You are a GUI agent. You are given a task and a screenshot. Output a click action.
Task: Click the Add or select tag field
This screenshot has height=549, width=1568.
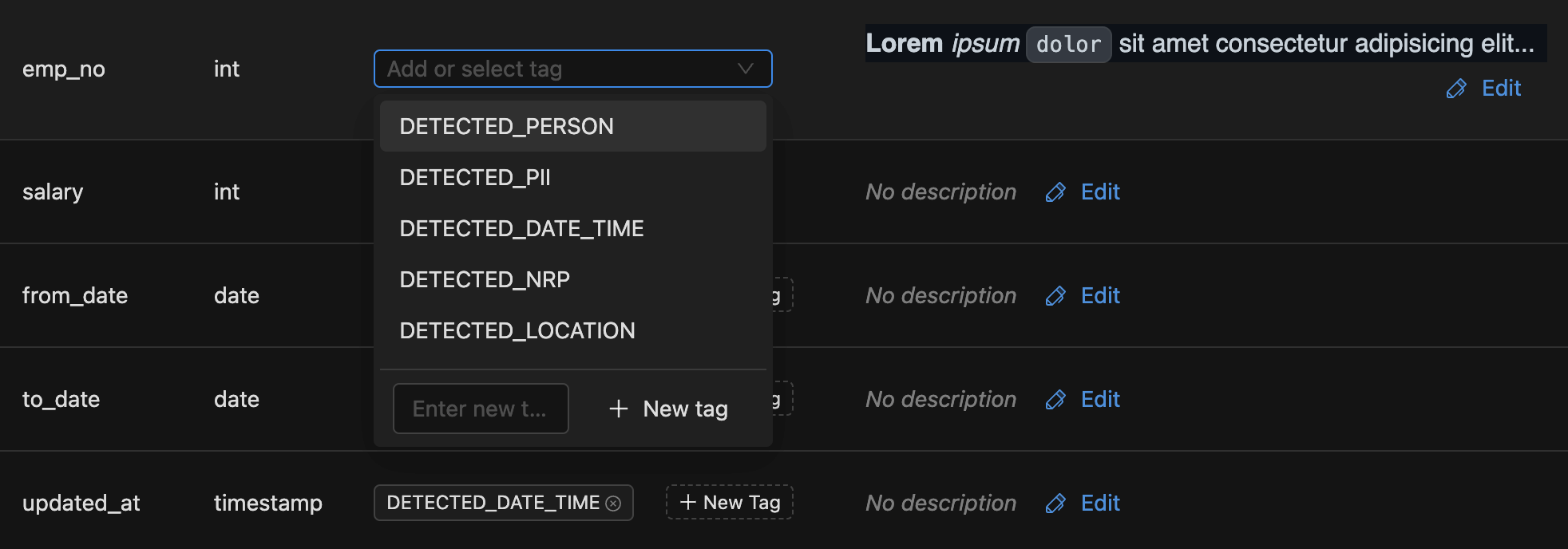click(572, 69)
